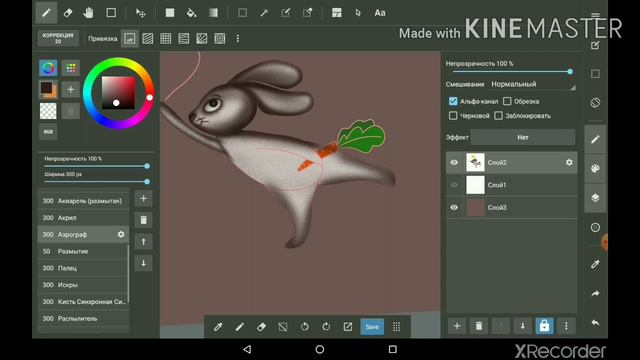This screenshot has width=640, height=360.
Task: Select the Распылитель brush
Action: (x=83, y=318)
